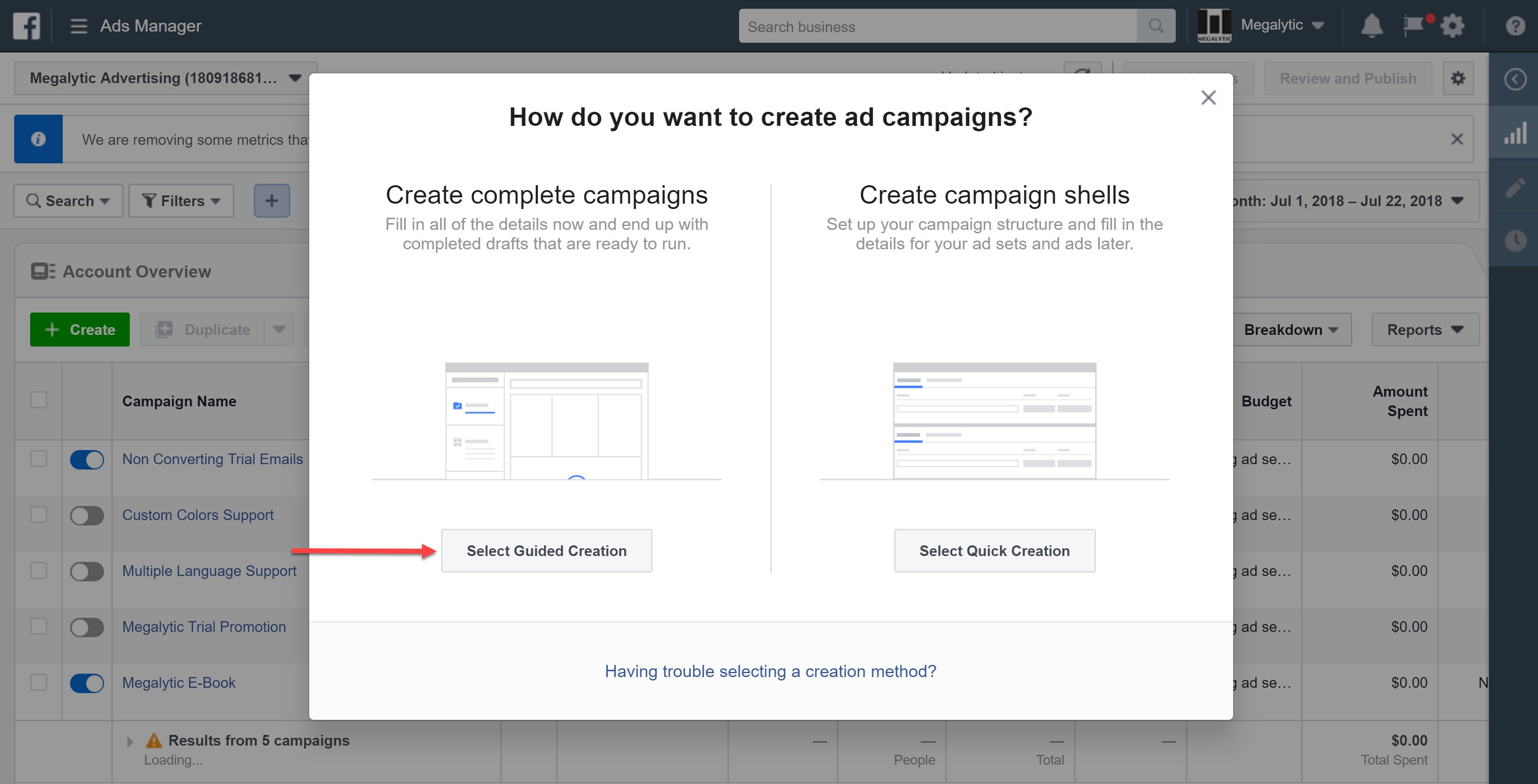Click the pencil edit icon in sidebar
1538x784 pixels.
(1515, 188)
